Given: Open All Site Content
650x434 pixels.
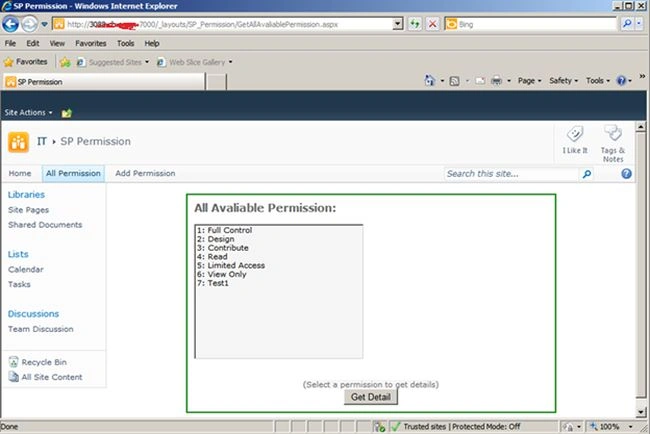Looking at the screenshot, I should tap(46, 377).
